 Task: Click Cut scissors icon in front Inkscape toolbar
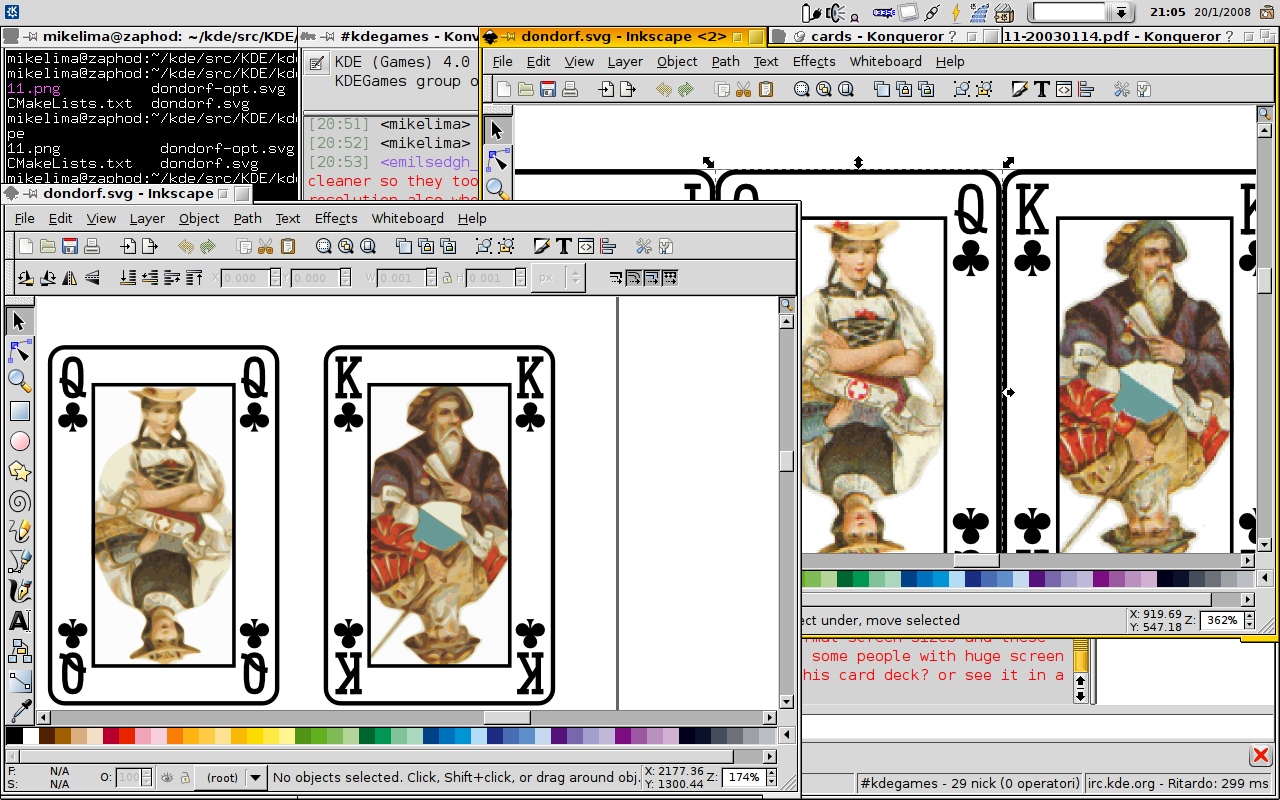click(x=266, y=246)
